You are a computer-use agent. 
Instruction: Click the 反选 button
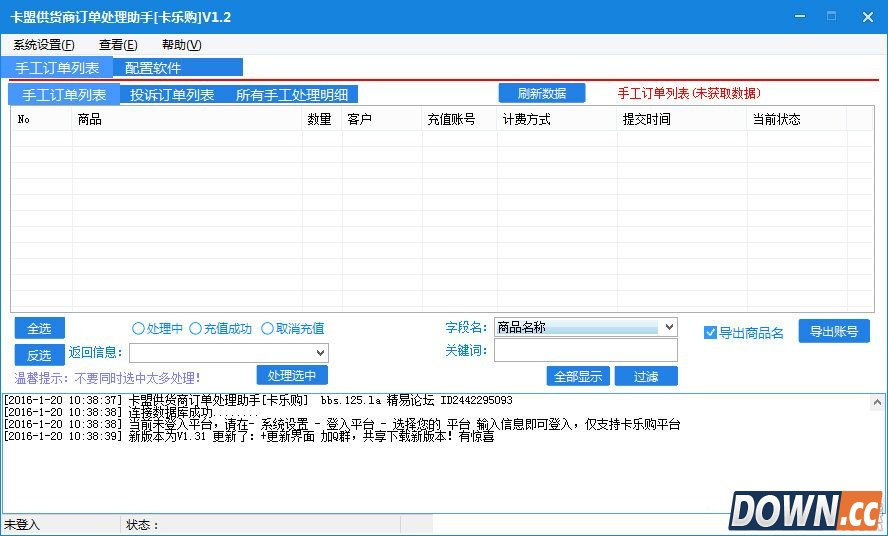point(39,355)
